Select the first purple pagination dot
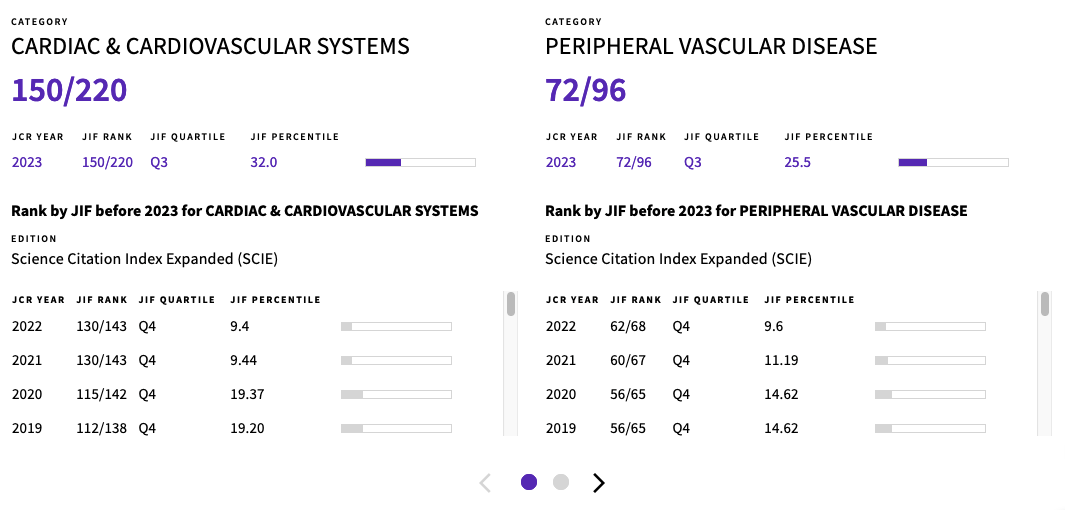1065x510 pixels. 529,482
